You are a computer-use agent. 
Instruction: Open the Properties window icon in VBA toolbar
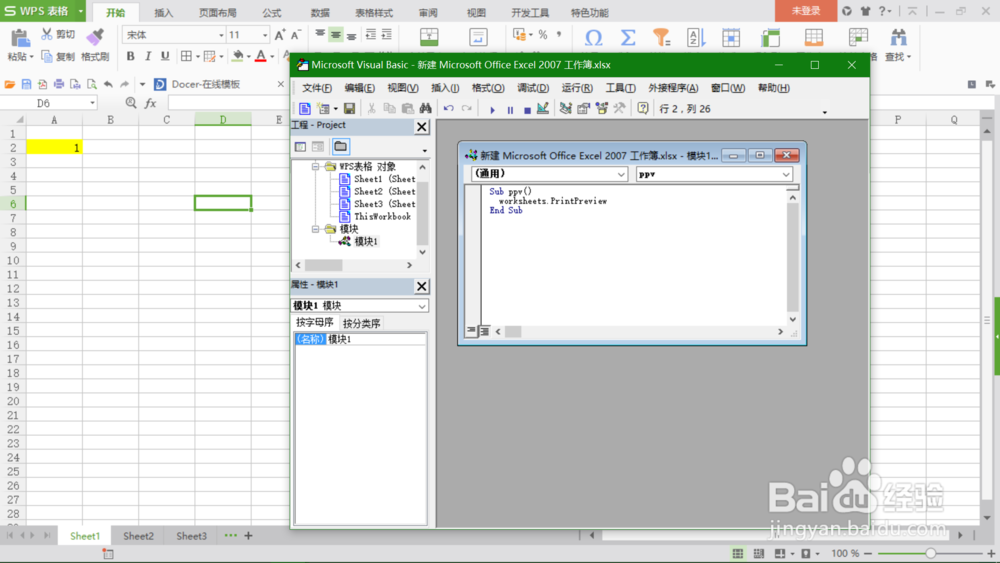[x=583, y=108]
